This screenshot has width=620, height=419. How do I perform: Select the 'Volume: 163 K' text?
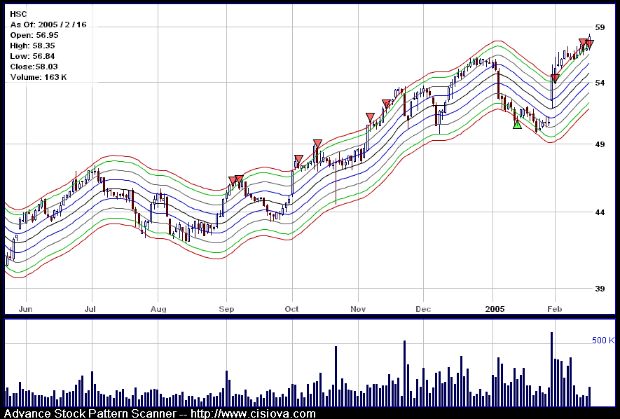pyautogui.click(x=38, y=77)
